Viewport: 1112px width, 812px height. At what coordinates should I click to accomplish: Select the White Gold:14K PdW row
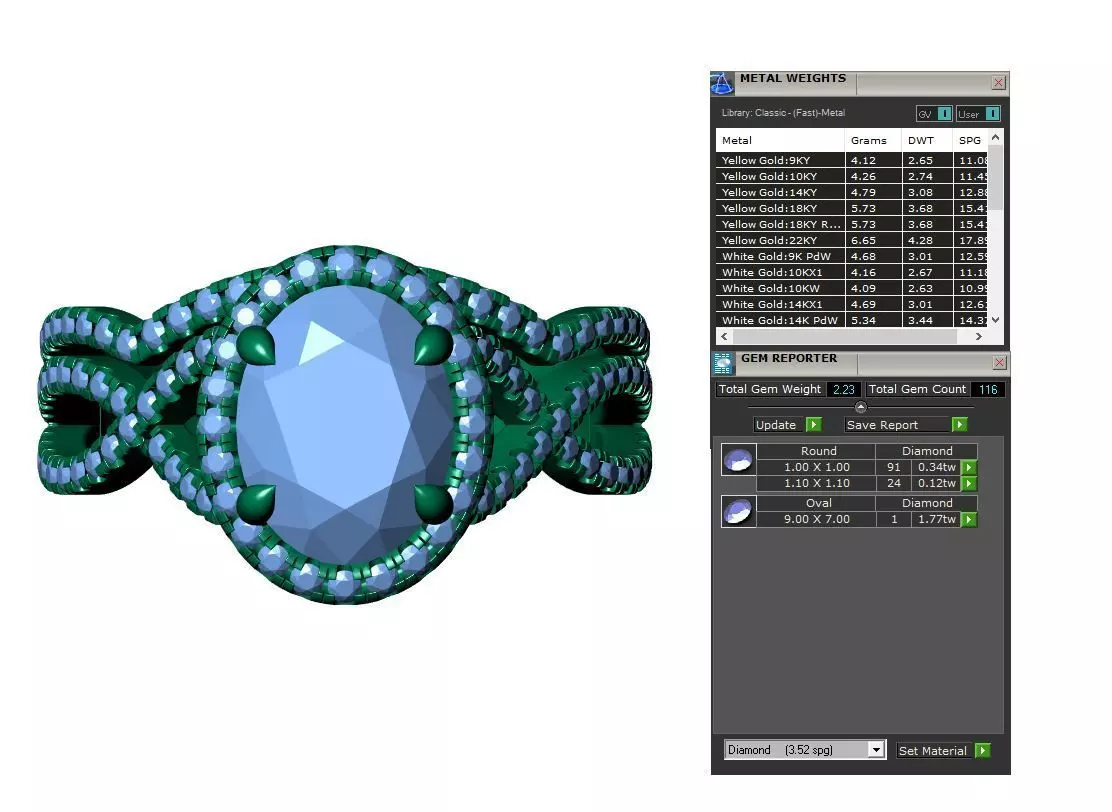pos(852,321)
